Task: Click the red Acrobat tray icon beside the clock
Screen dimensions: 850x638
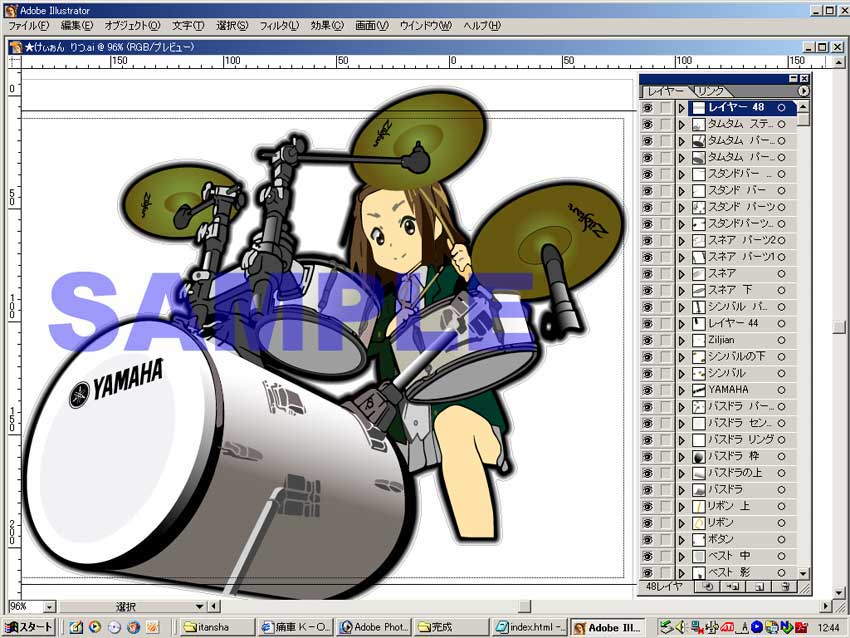Action: [802, 628]
